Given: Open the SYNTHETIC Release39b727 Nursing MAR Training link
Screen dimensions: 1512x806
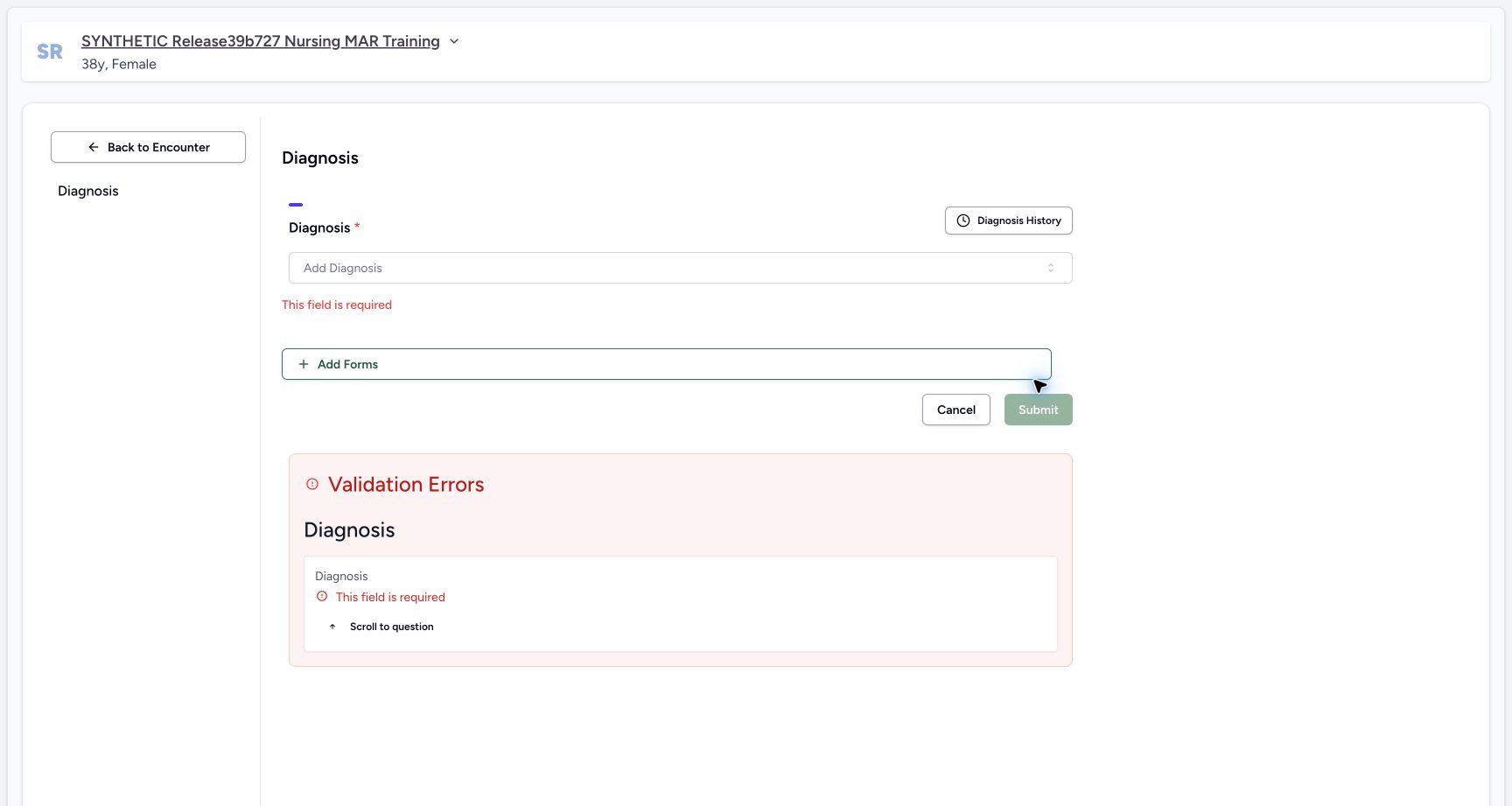Looking at the screenshot, I should (261, 41).
